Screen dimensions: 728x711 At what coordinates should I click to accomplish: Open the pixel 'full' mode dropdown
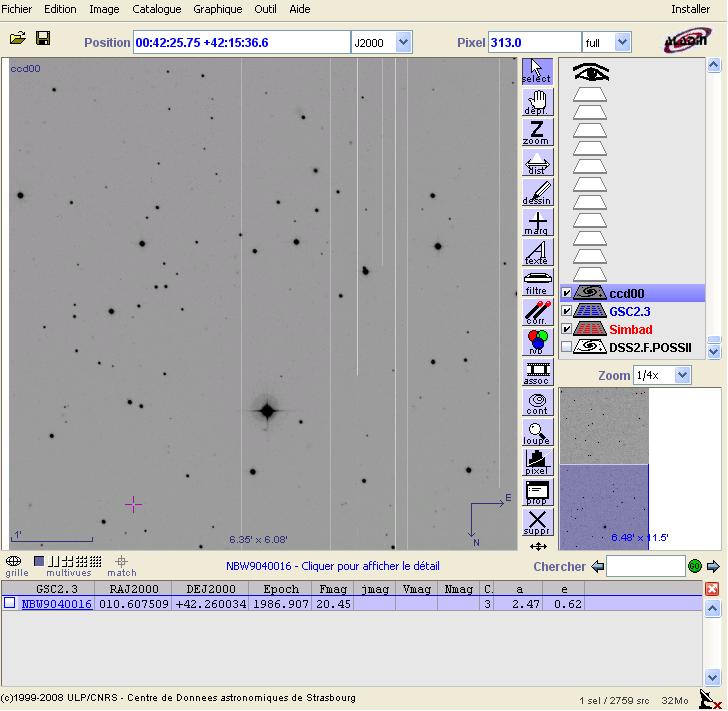(622, 43)
